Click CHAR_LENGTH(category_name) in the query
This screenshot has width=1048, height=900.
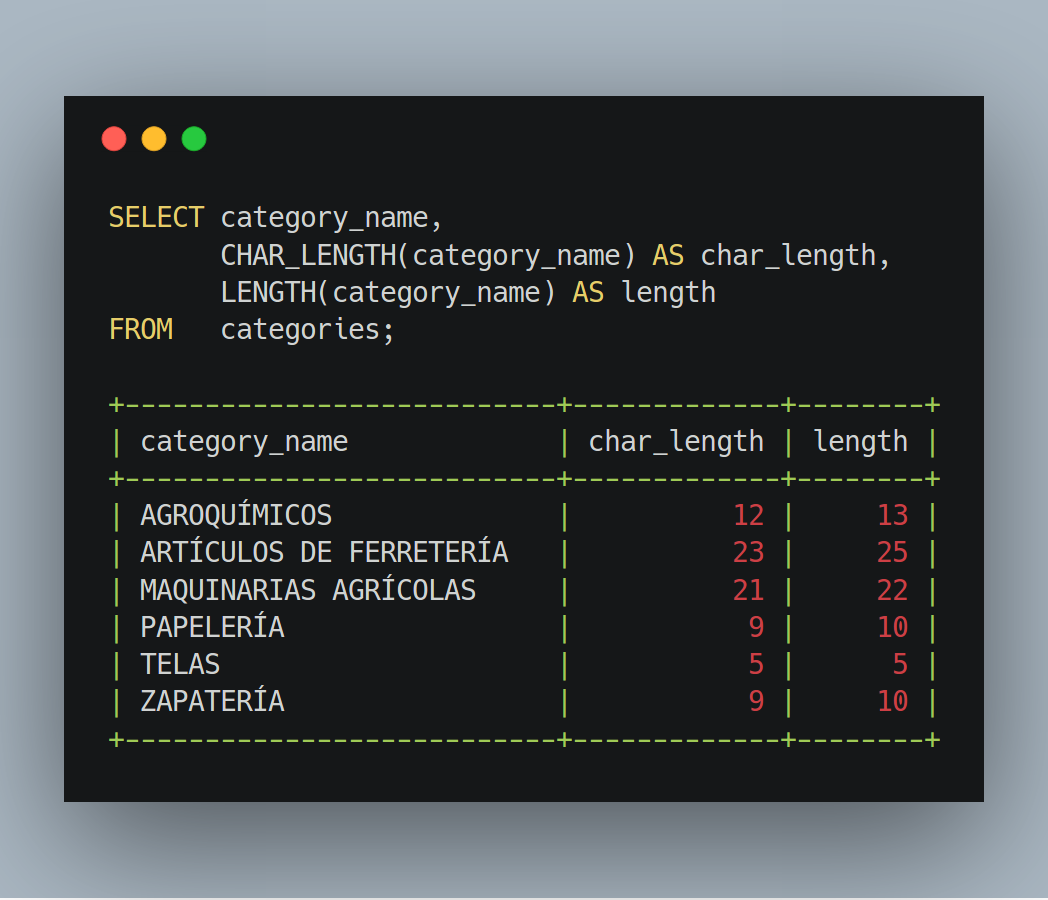click(x=428, y=256)
